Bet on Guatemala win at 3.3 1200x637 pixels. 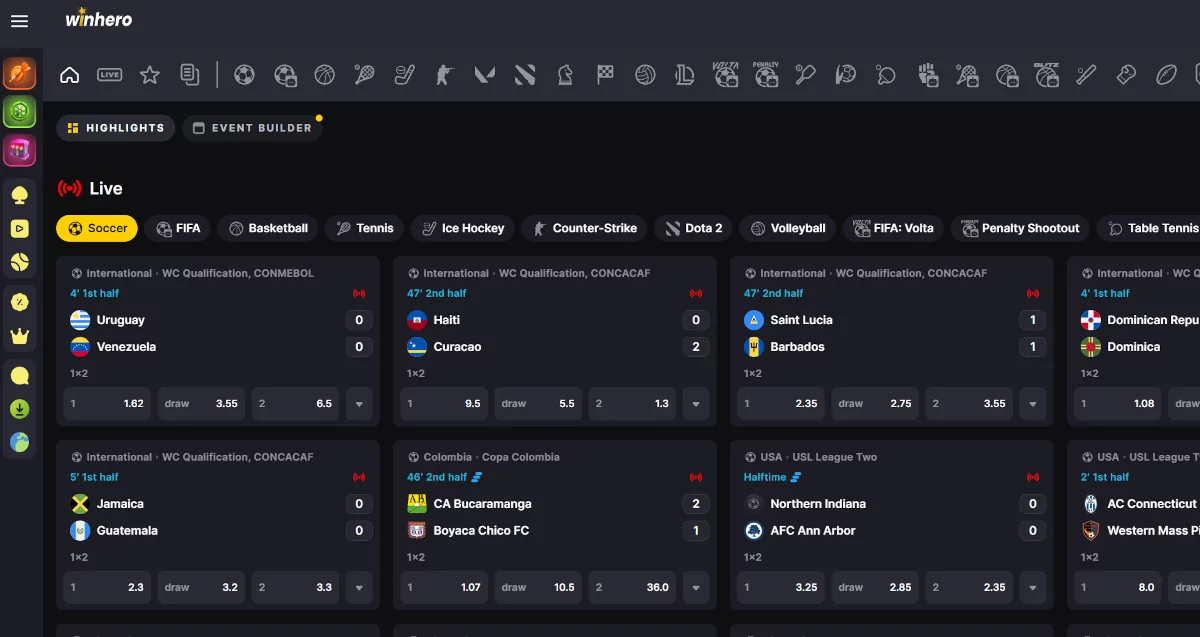pyautogui.click(x=296, y=588)
